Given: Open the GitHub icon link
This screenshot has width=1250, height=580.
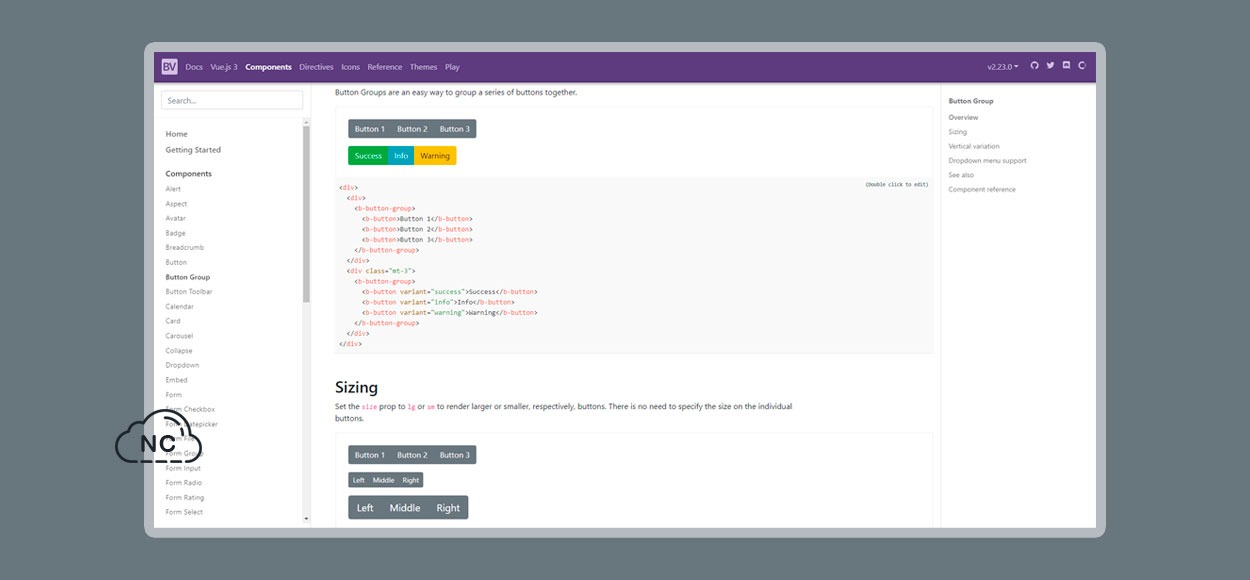Looking at the screenshot, I should [x=1035, y=66].
